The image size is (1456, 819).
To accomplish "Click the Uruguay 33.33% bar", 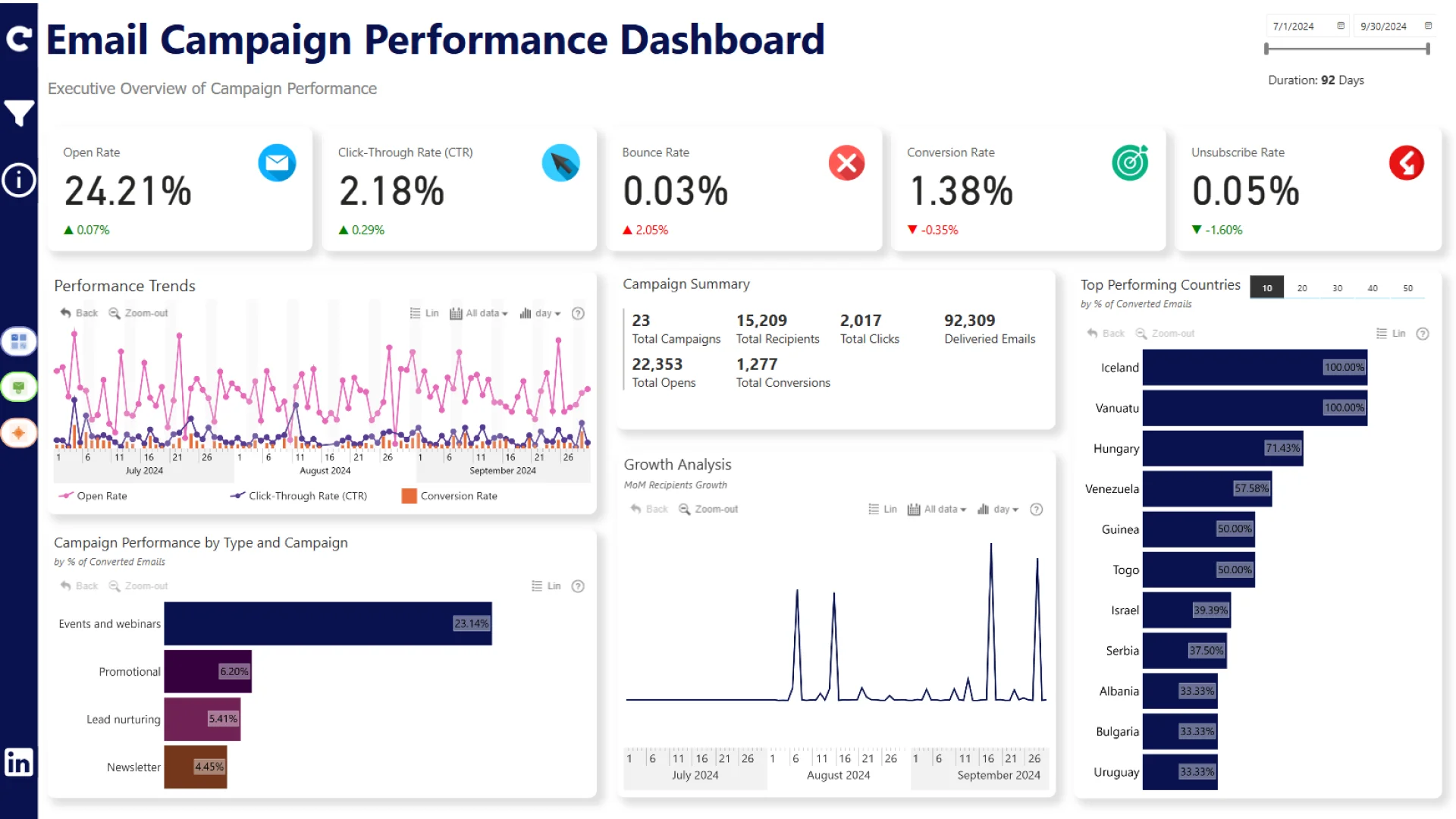I will (1180, 772).
